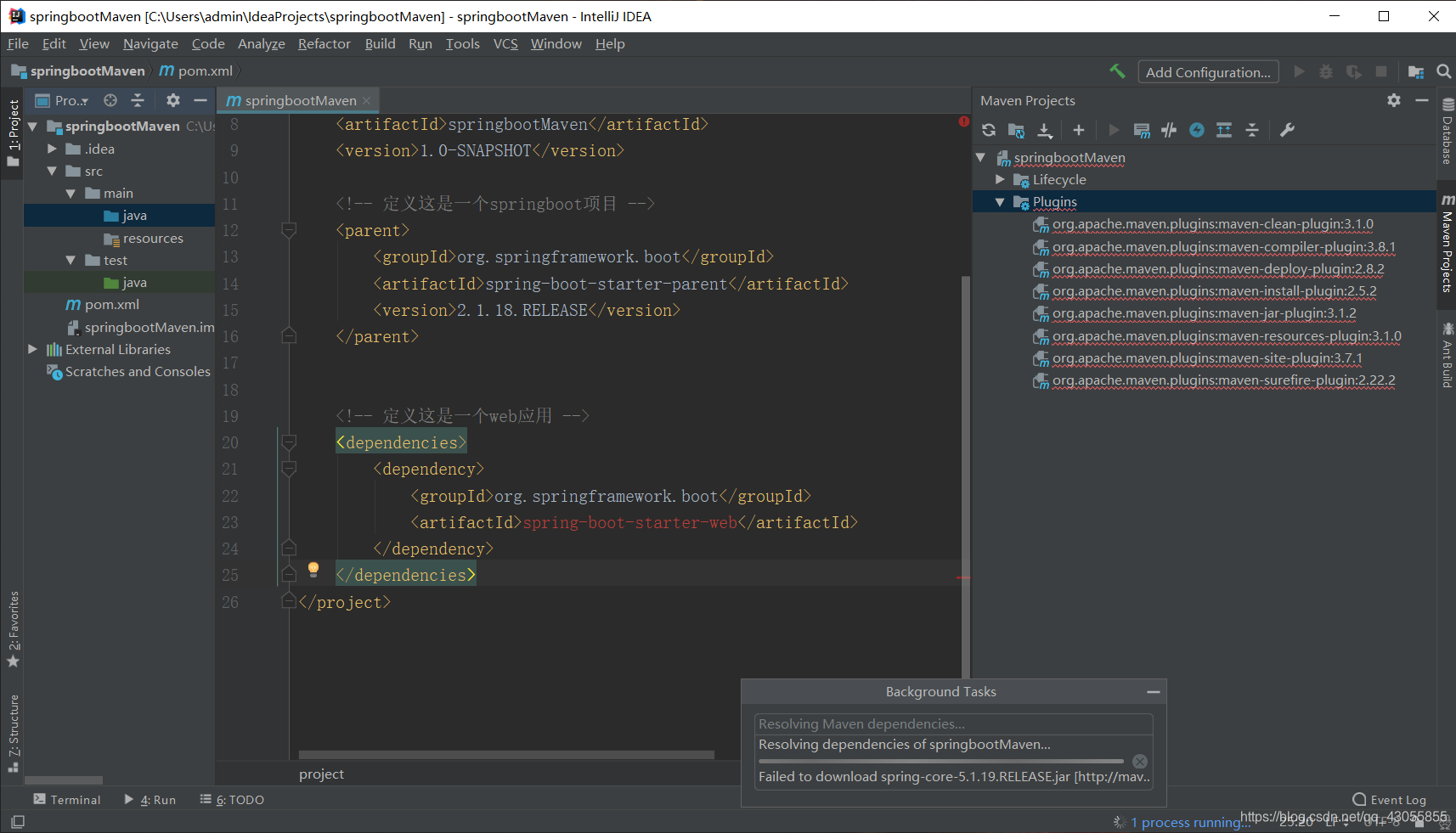Viewport: 1456px width, 833px height.
Task: Toggle Maven Offline Mode
Action: pos(1169,130)
